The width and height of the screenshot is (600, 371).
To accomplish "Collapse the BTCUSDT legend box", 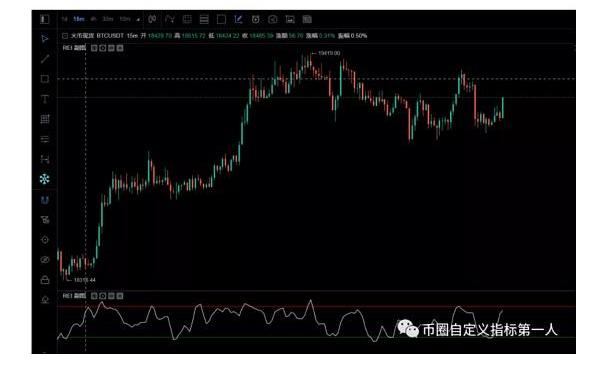I will [x=65, y=36].
